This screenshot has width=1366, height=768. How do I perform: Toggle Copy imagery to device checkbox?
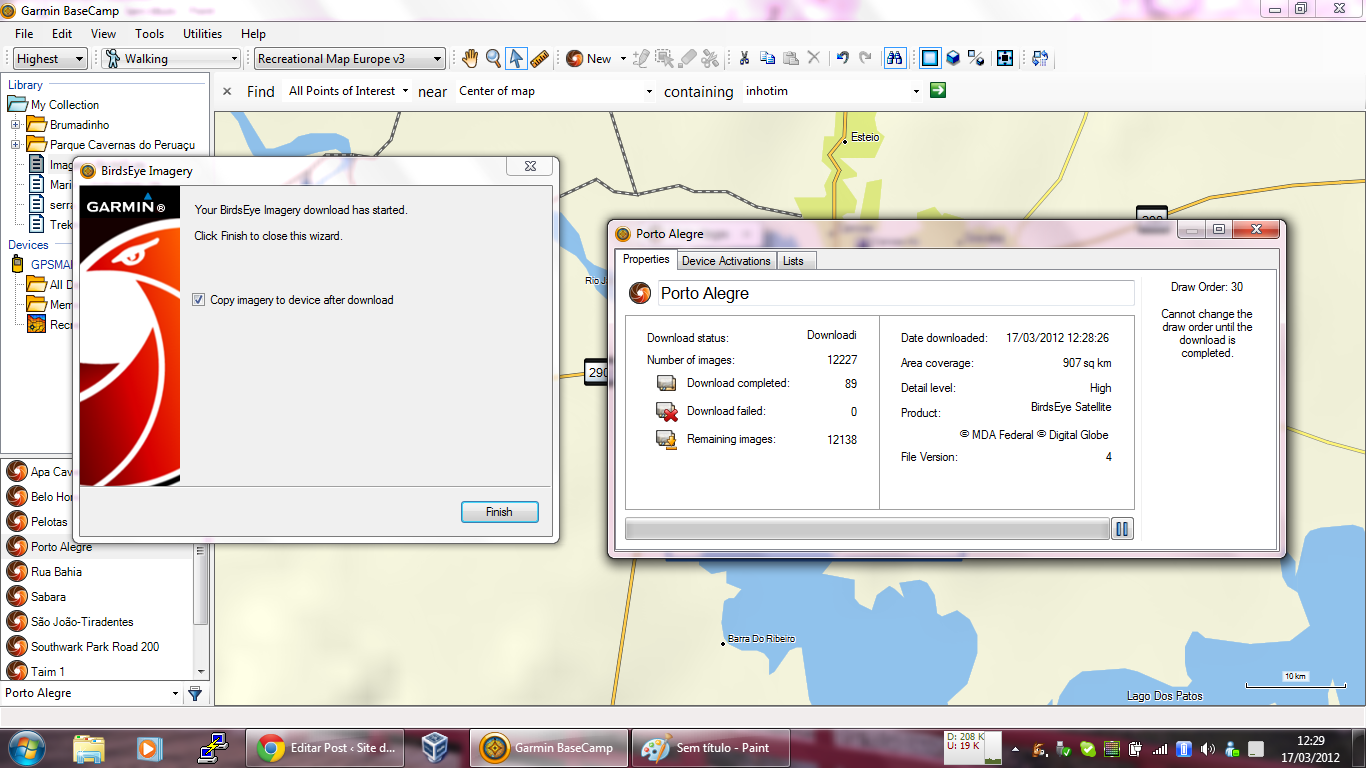coord(199,300)
